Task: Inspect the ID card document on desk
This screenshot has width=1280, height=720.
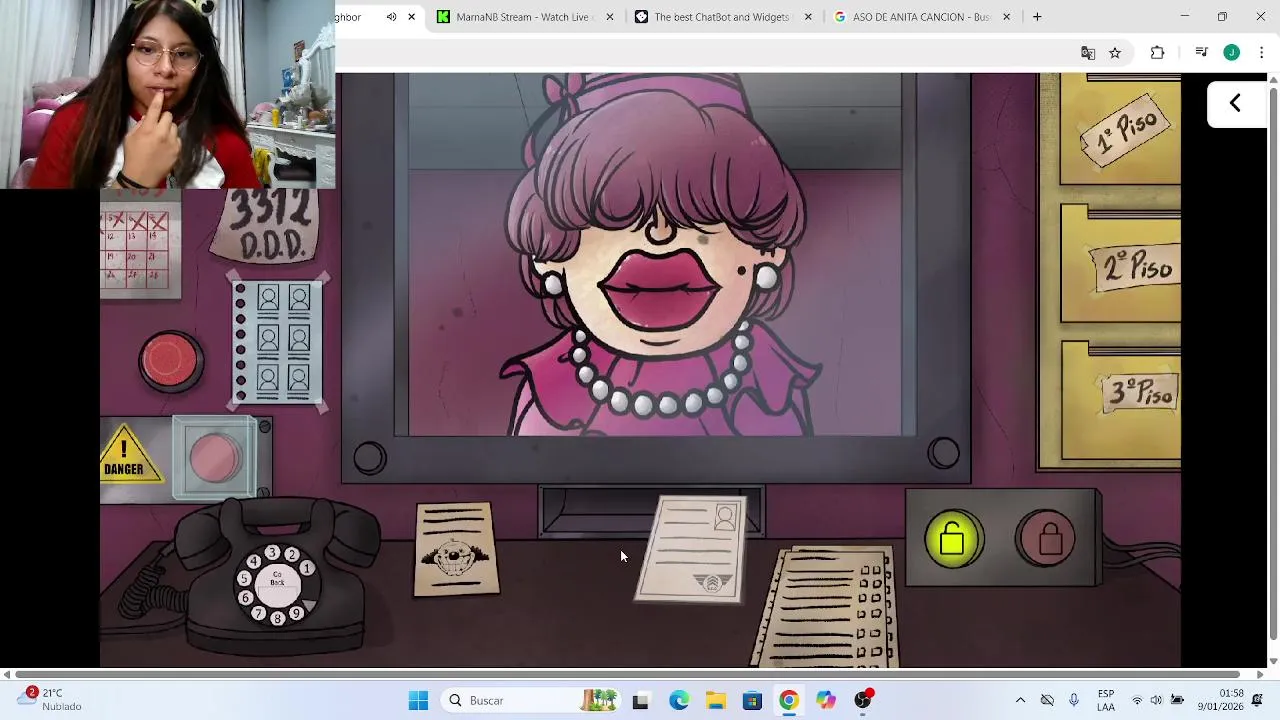Action: [x=692, y=550]
